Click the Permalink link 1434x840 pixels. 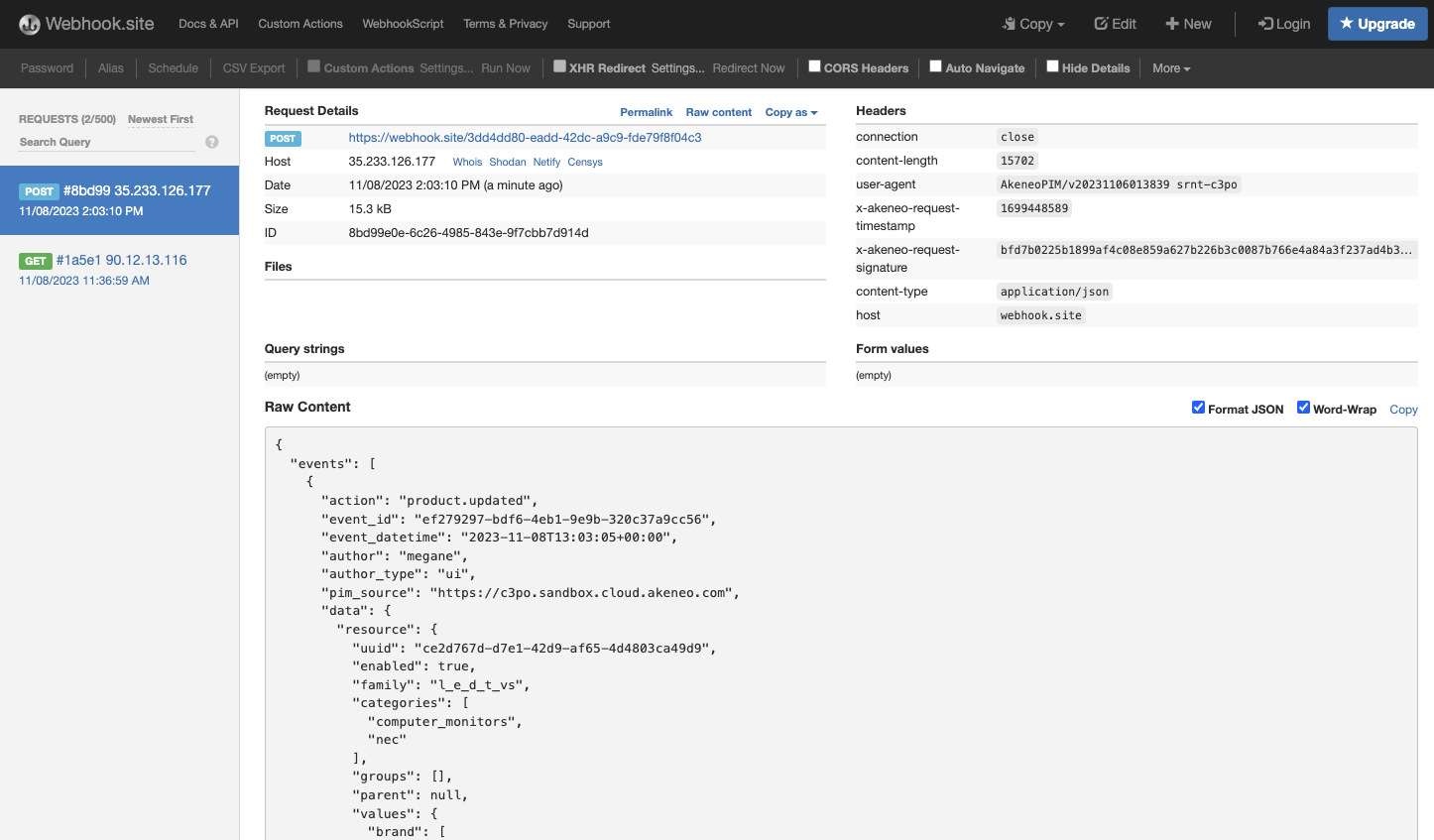[647, 112]
